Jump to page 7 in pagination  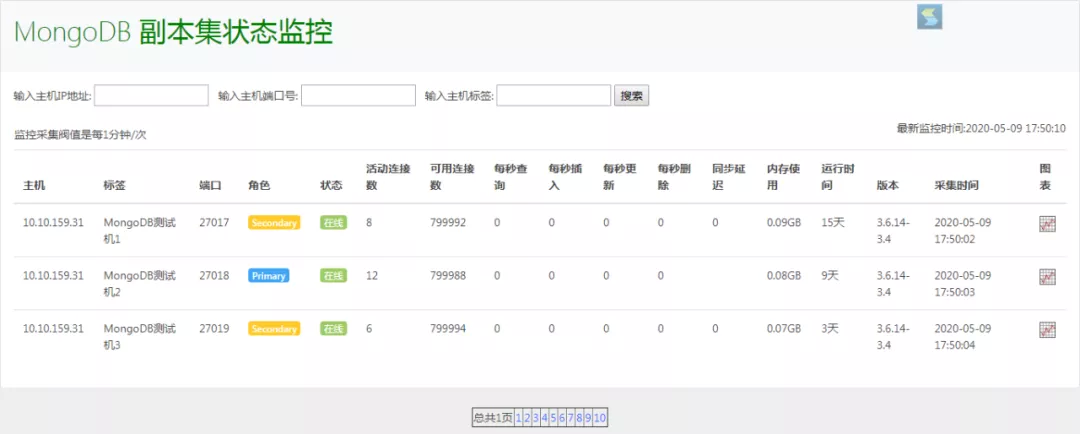571,418
